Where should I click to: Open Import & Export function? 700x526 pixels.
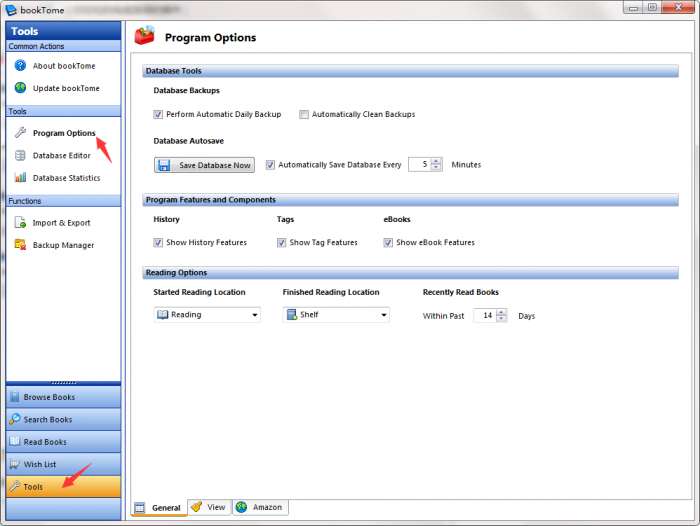[x=61, y=223]
